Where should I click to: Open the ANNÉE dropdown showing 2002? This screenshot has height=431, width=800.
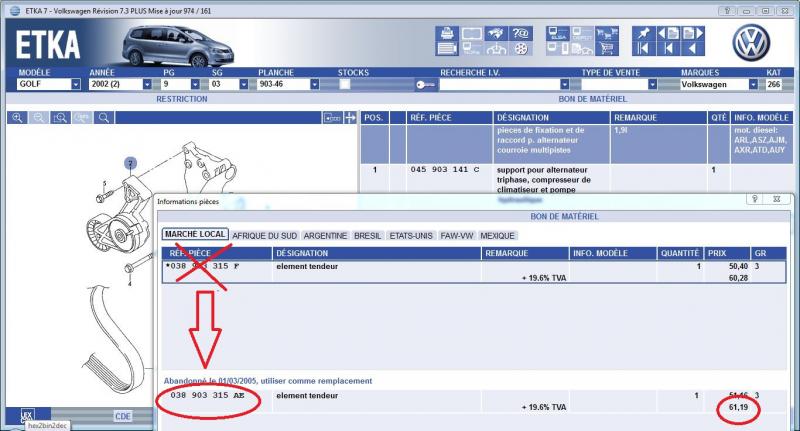147,84
